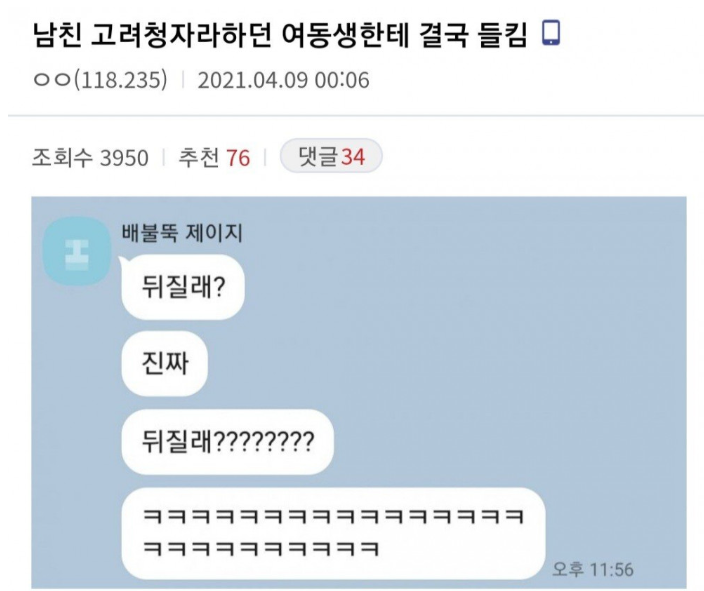The width and height of the screenshot is (704, 591).
Task: Click the message timestamp 오후 11:56
Action: click(593, 568)
